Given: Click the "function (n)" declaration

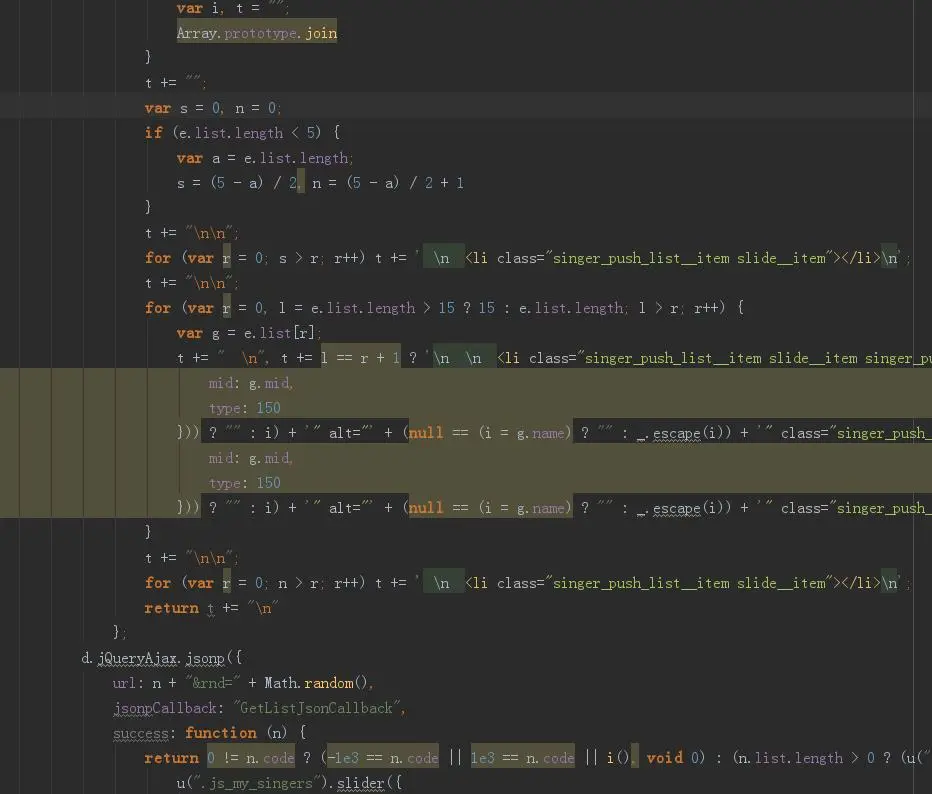Looking at the screenshot, I should 236,733.
